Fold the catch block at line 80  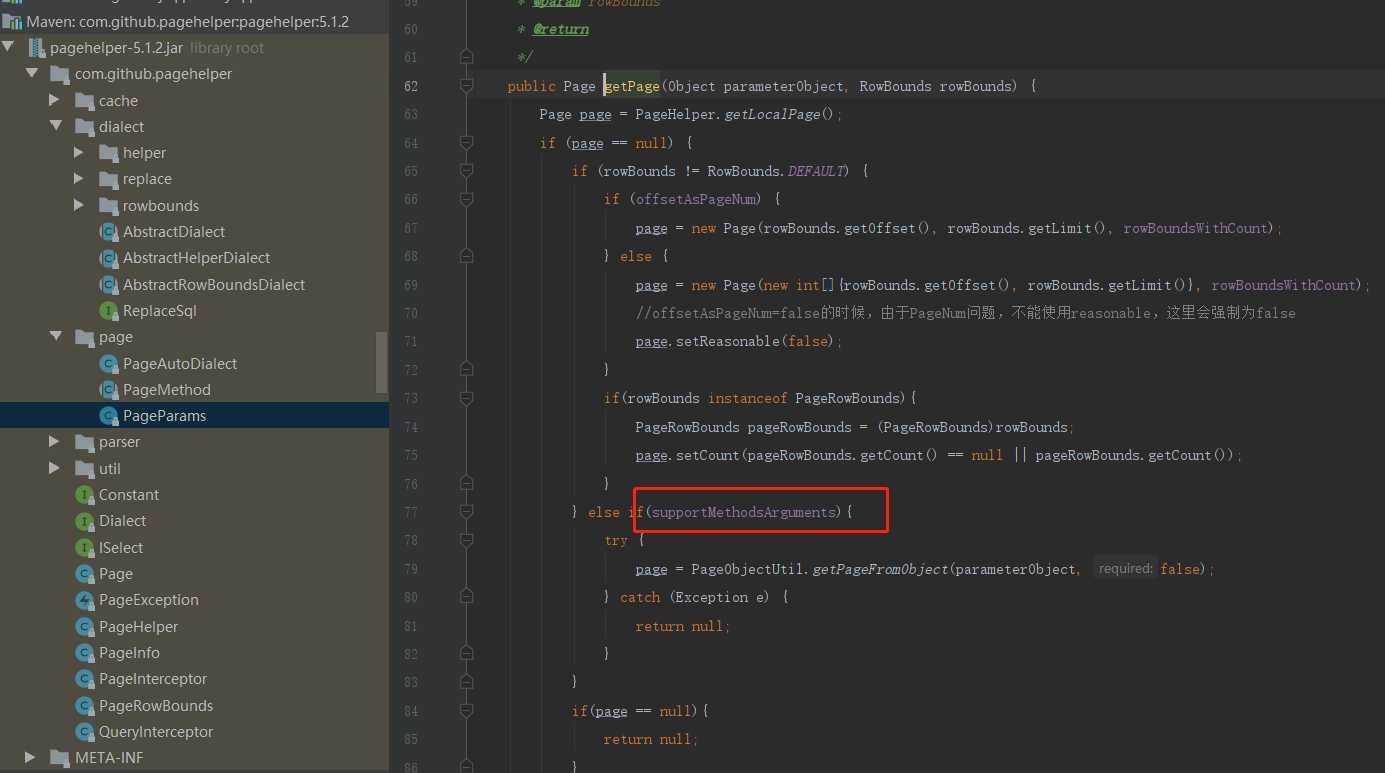[466, 598]
